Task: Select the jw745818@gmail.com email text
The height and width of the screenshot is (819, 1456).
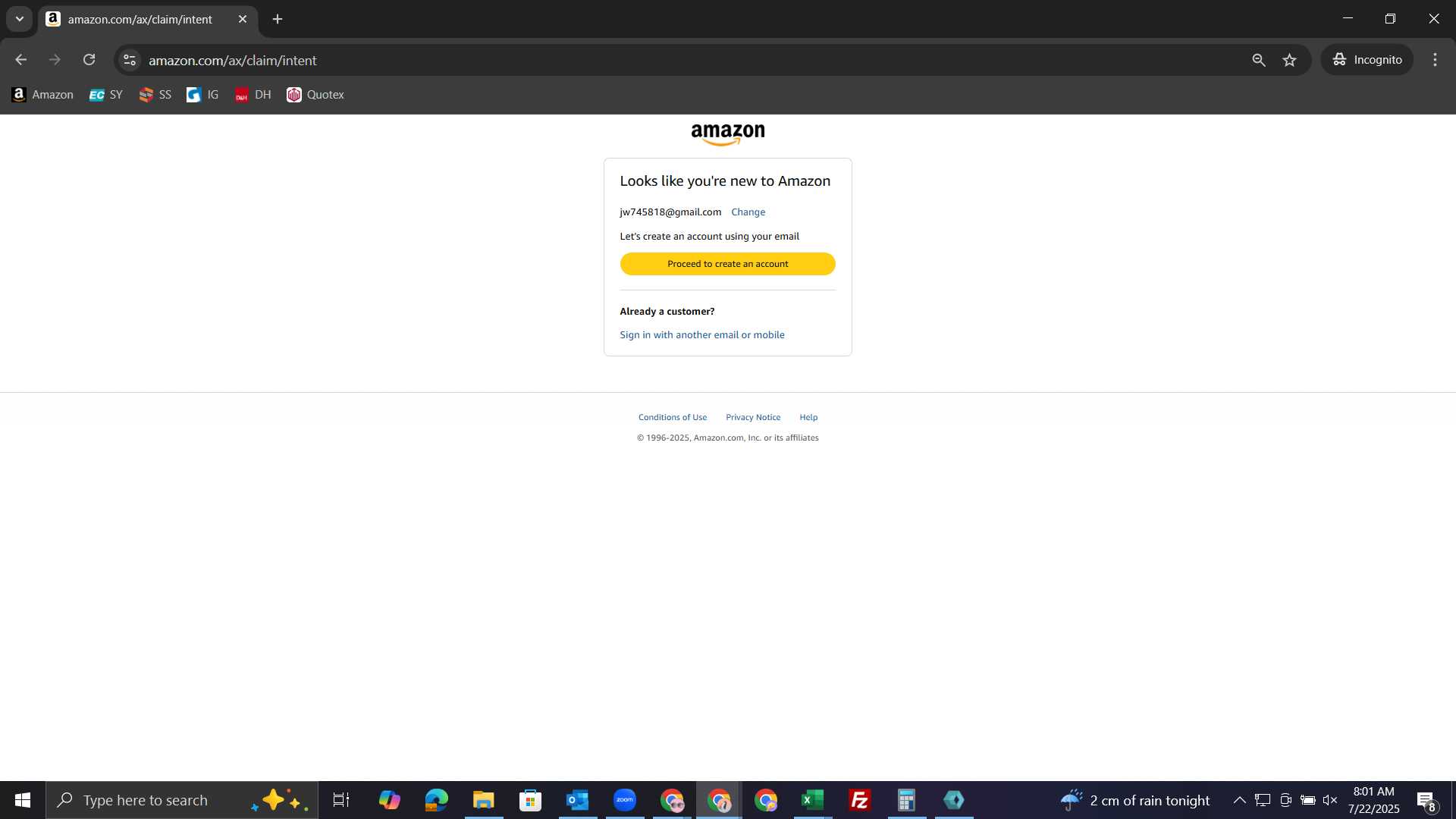Action: pos(670,212)
